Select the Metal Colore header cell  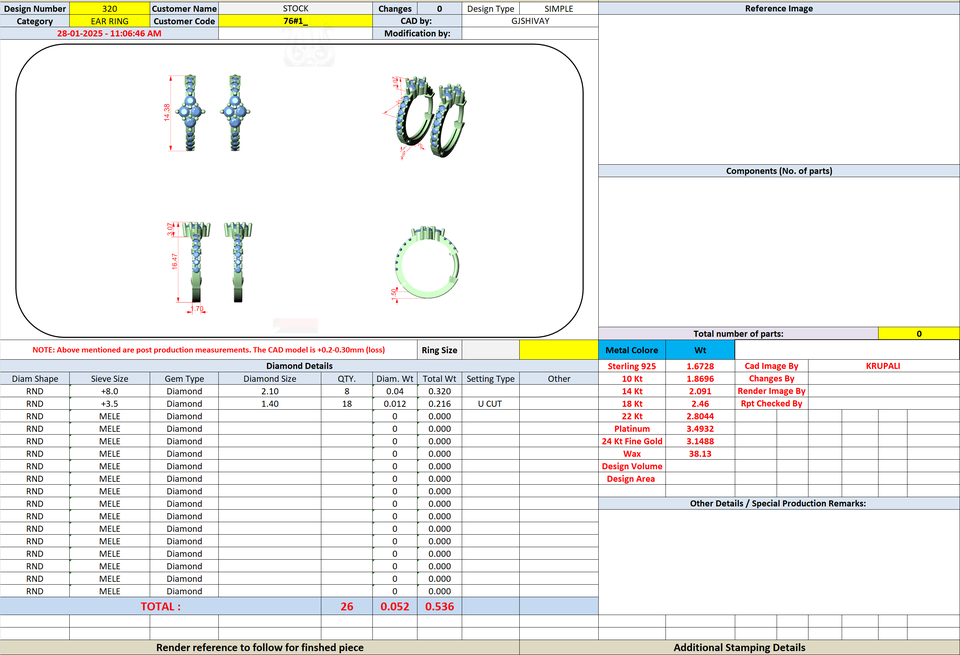[x=631, y=350]
